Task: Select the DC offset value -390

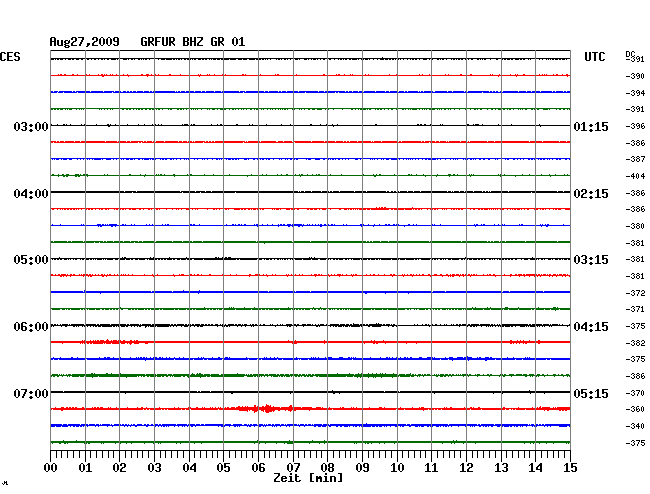Action: (x=635, y=76)
